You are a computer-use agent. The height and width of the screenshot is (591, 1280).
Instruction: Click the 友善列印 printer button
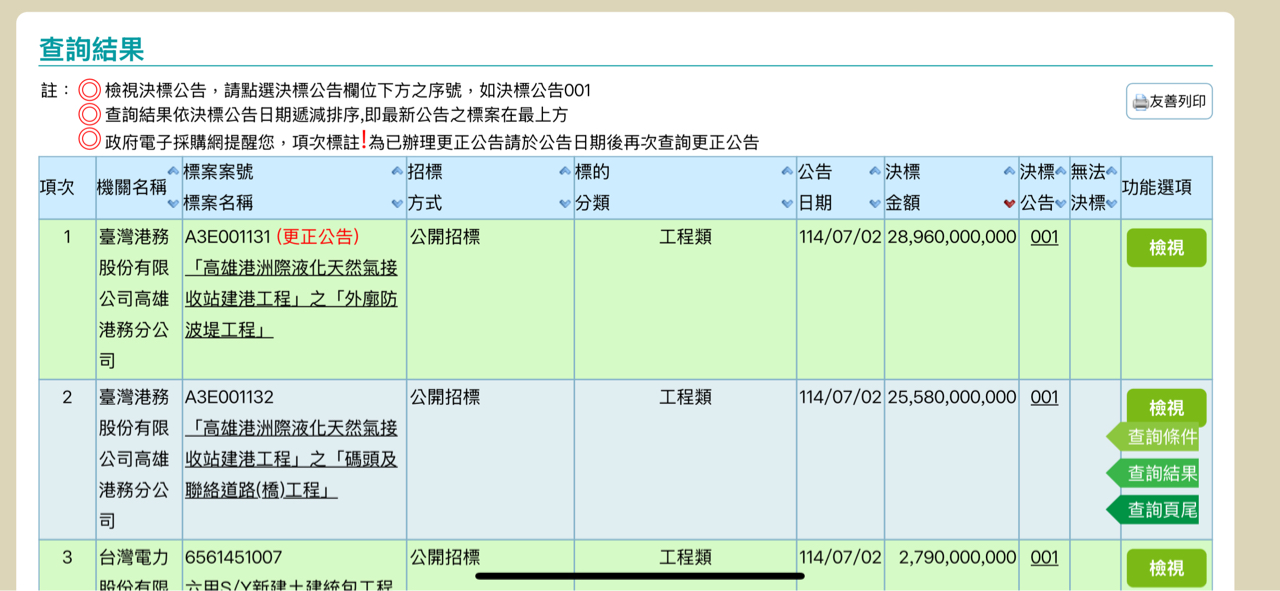(1169, 101)
